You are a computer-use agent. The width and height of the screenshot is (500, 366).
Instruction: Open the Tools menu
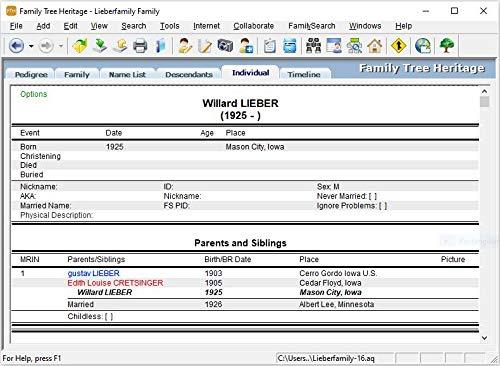[x=170, y=26]
